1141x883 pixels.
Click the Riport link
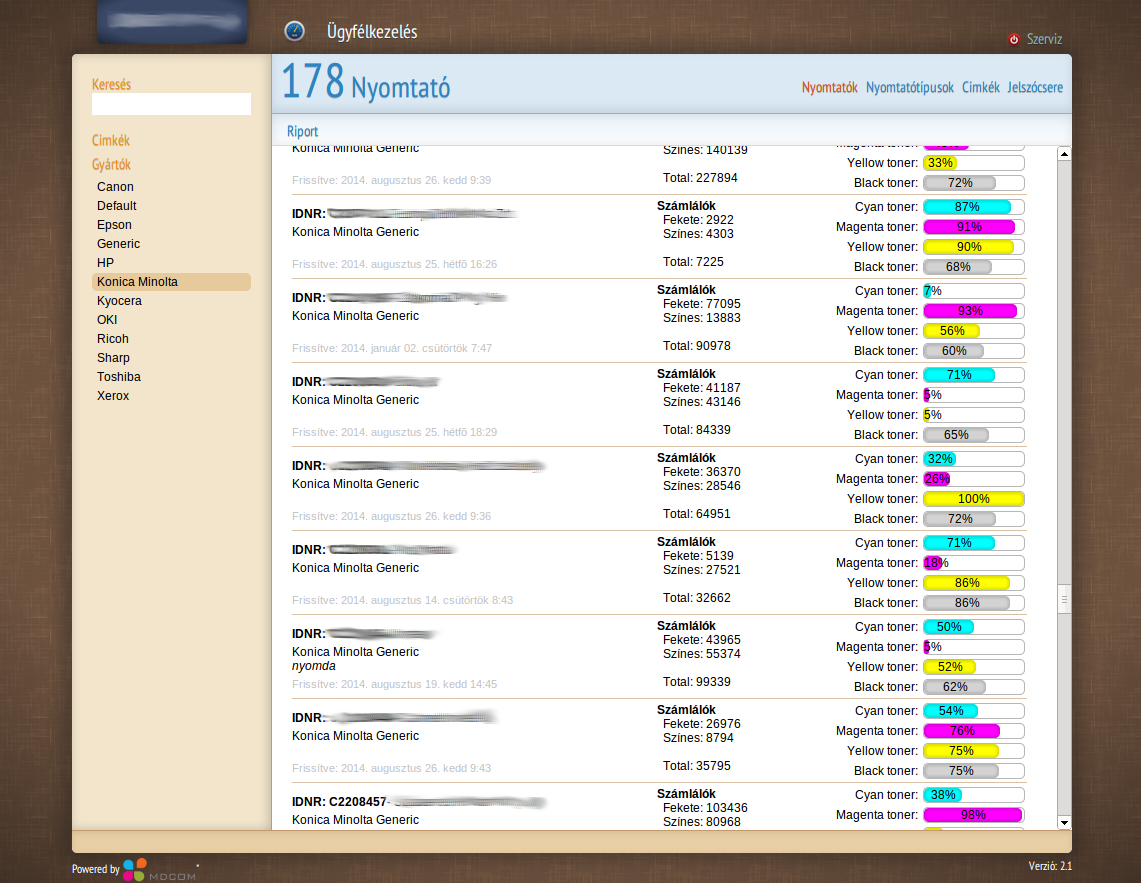point(302,131)
